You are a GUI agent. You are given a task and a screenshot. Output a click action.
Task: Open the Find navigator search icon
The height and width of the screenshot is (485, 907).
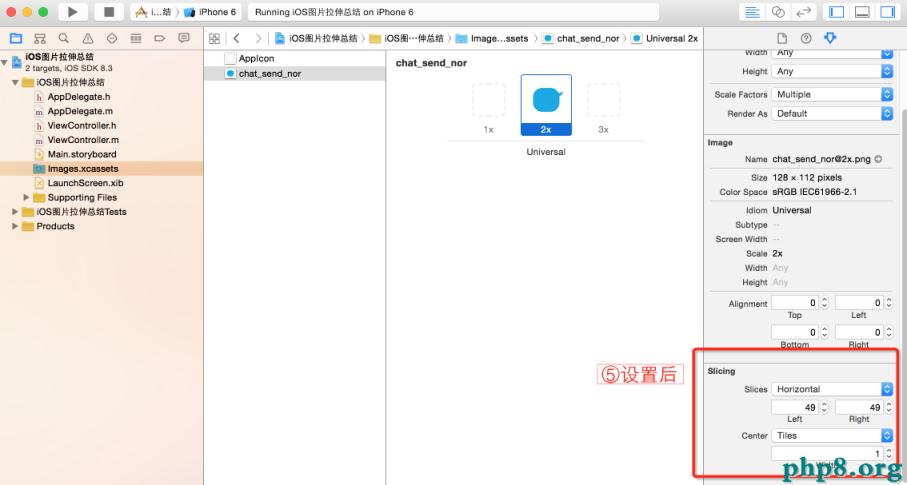click(64, 38)
